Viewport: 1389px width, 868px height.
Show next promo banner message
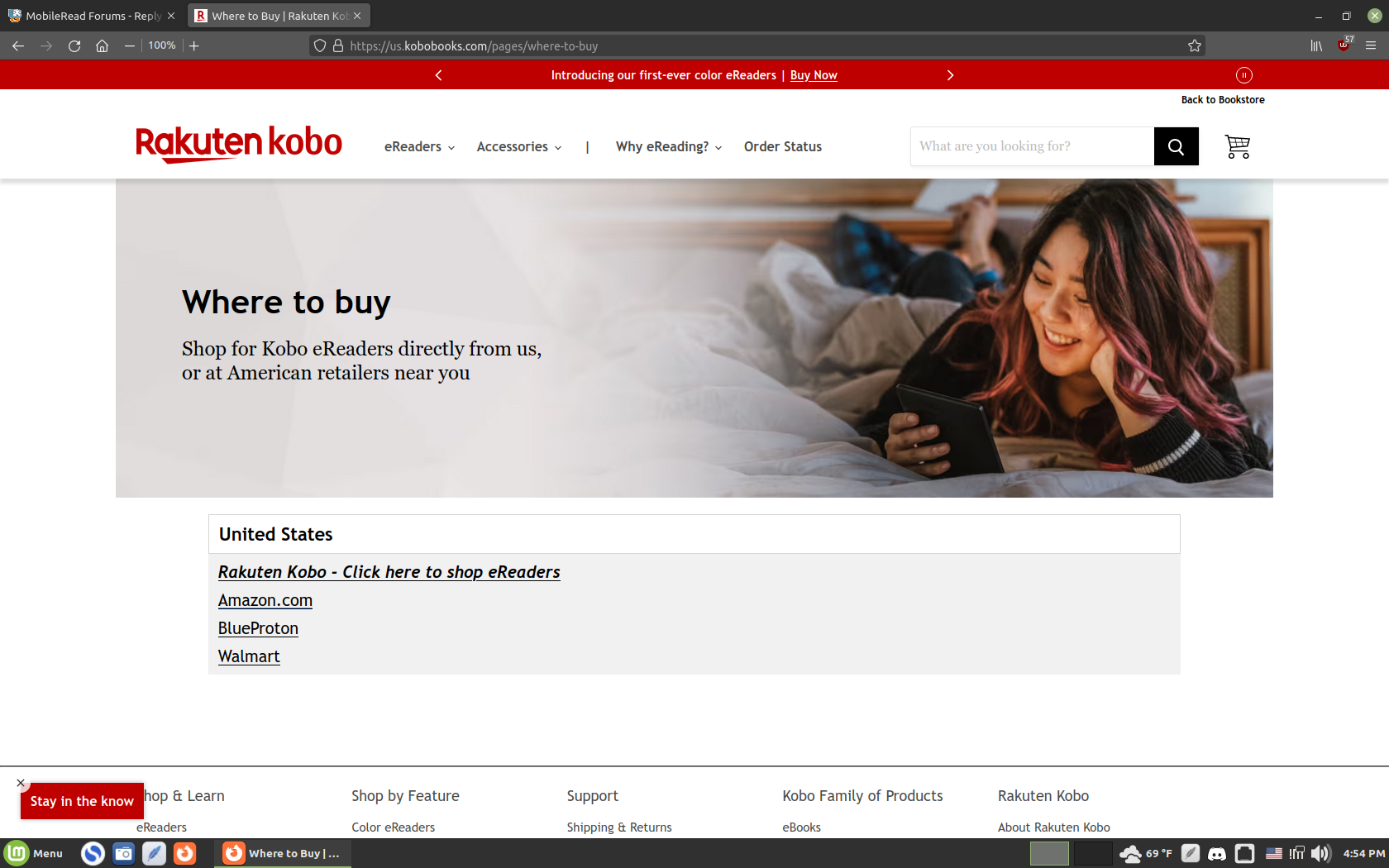click(950, 75)
